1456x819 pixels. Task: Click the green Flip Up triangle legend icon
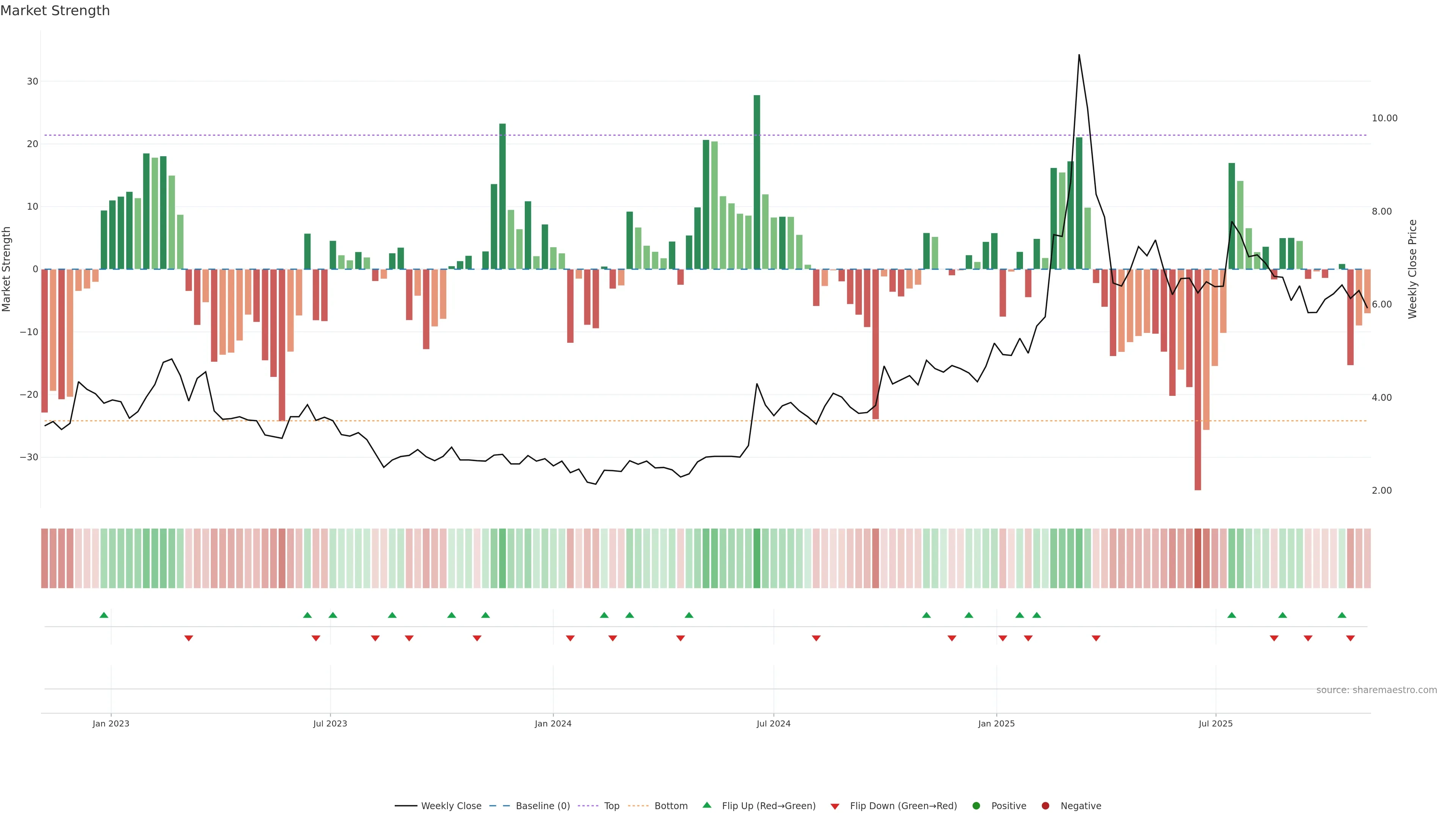click(x=706, y=805)
